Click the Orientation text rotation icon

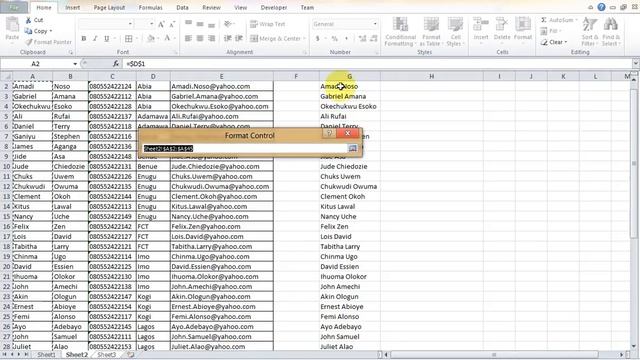pyautogui.click(x=228, y=24)
